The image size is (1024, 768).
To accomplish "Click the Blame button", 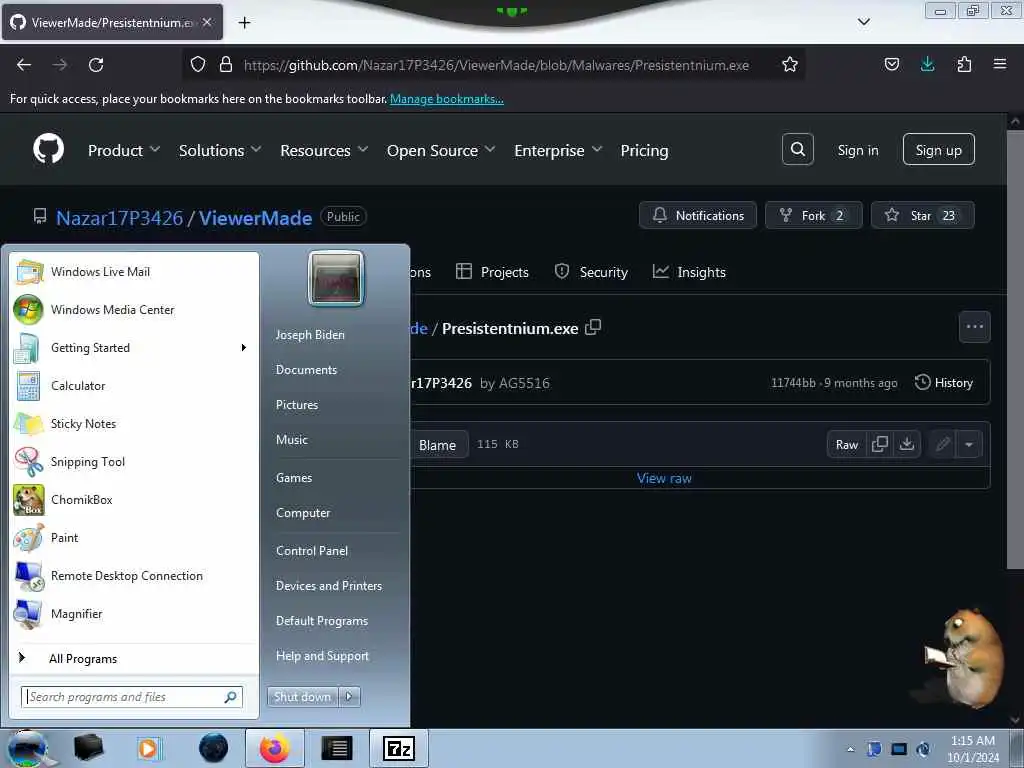I will (x=437, y=445).
